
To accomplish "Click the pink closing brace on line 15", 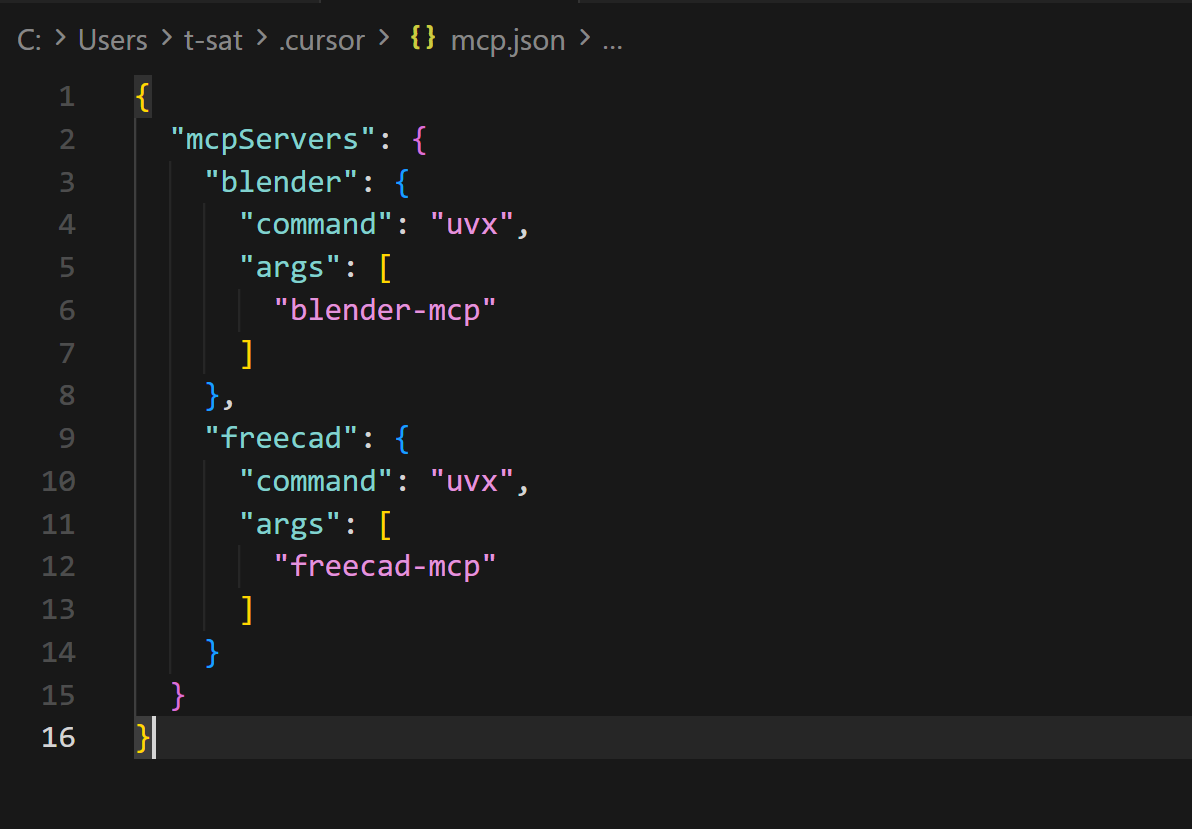I will (178, 694).
